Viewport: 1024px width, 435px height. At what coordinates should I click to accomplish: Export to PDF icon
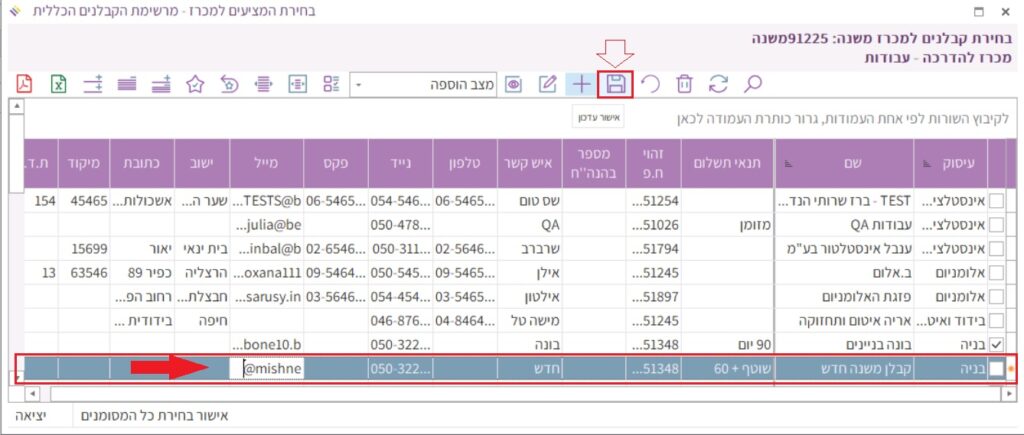[x=24, y=84]
